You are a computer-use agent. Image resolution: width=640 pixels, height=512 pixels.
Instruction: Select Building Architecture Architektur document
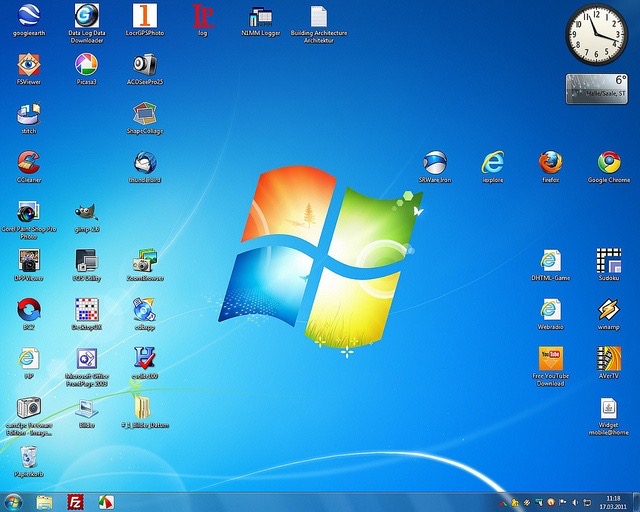tap(319, 23)
